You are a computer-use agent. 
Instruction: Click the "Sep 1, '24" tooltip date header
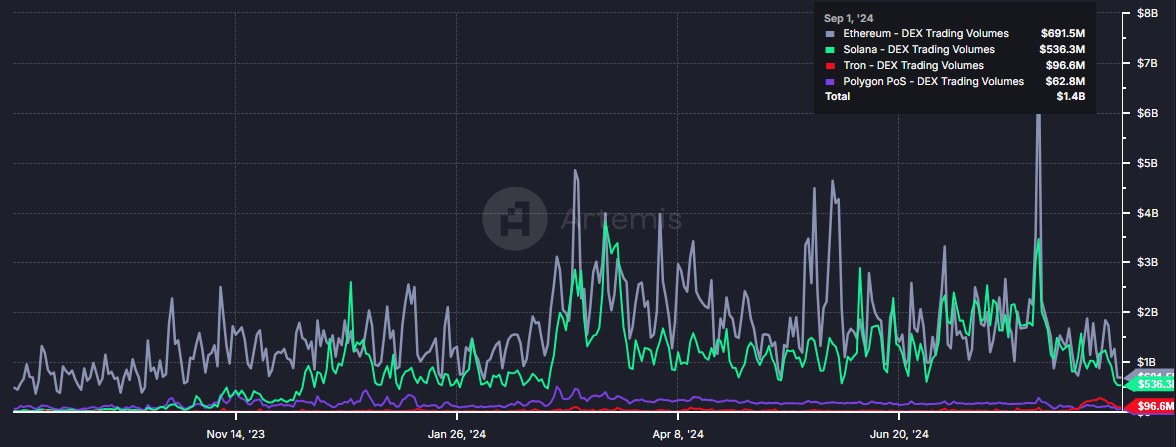click(849, 17)
